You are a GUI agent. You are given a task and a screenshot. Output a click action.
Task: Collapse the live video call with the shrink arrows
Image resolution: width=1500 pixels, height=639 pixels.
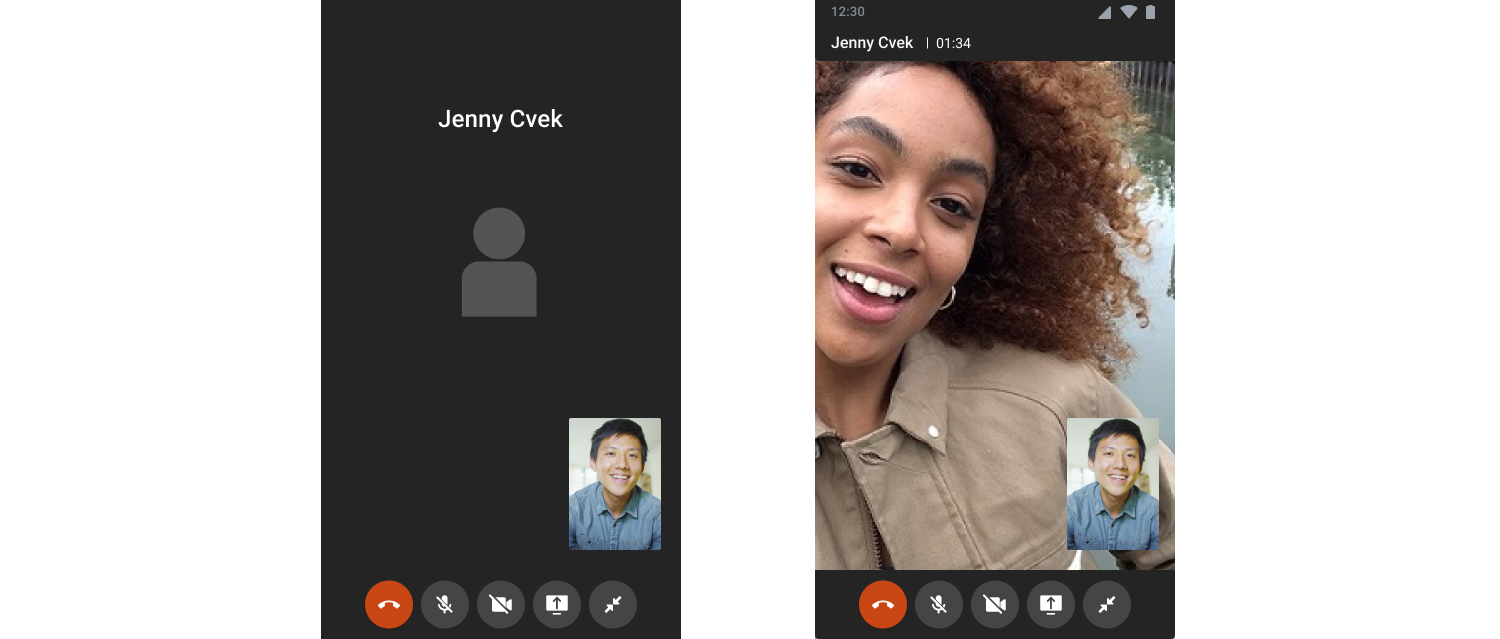coord(1107,605)
